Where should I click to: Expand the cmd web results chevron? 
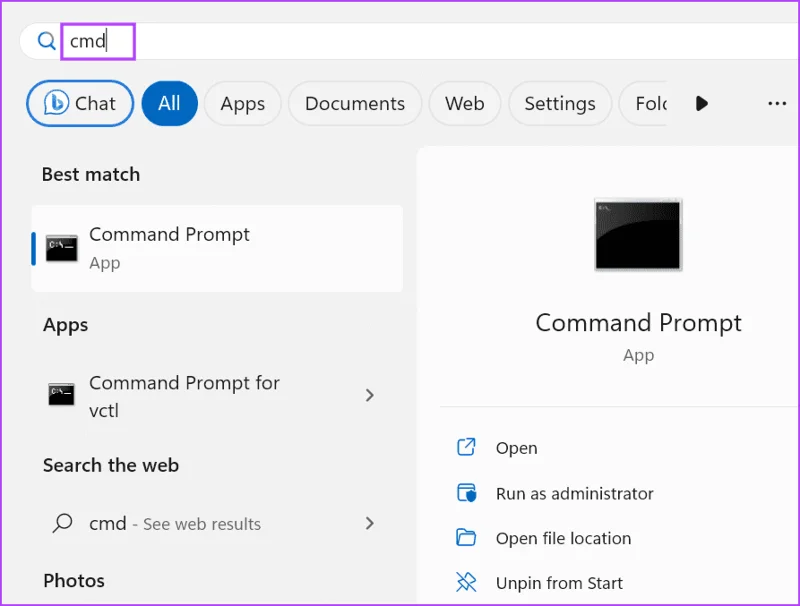point(369,523)
